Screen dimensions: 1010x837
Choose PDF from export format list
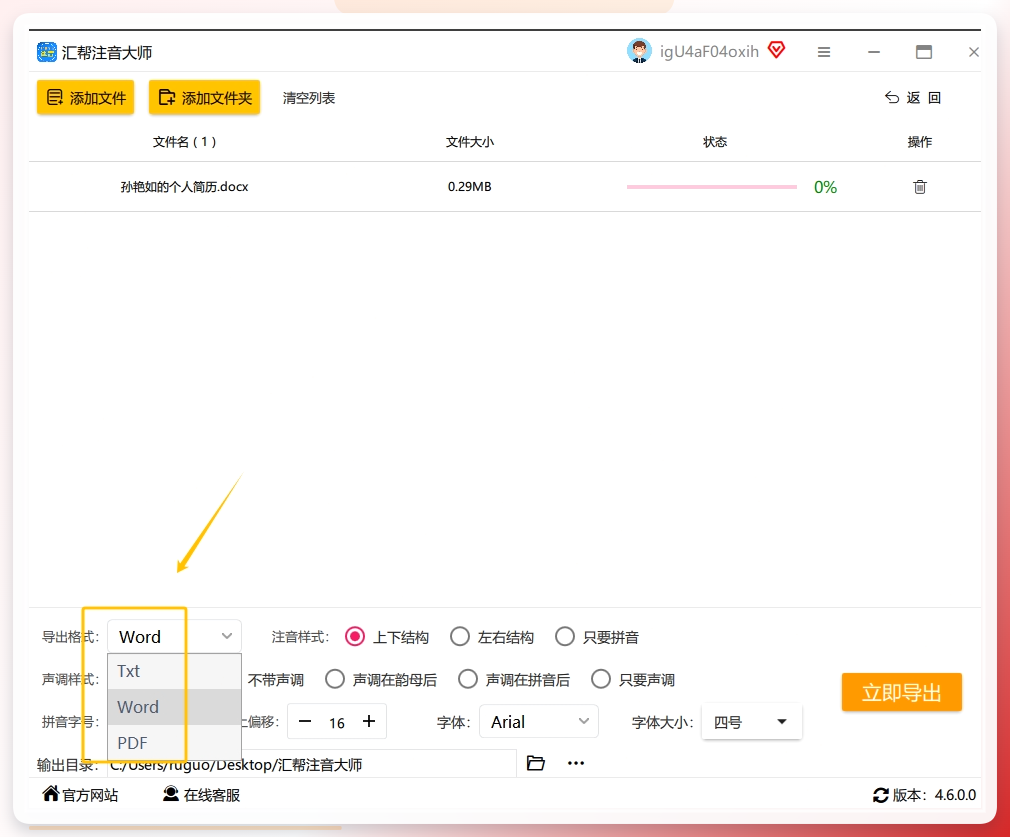[174, 743]
